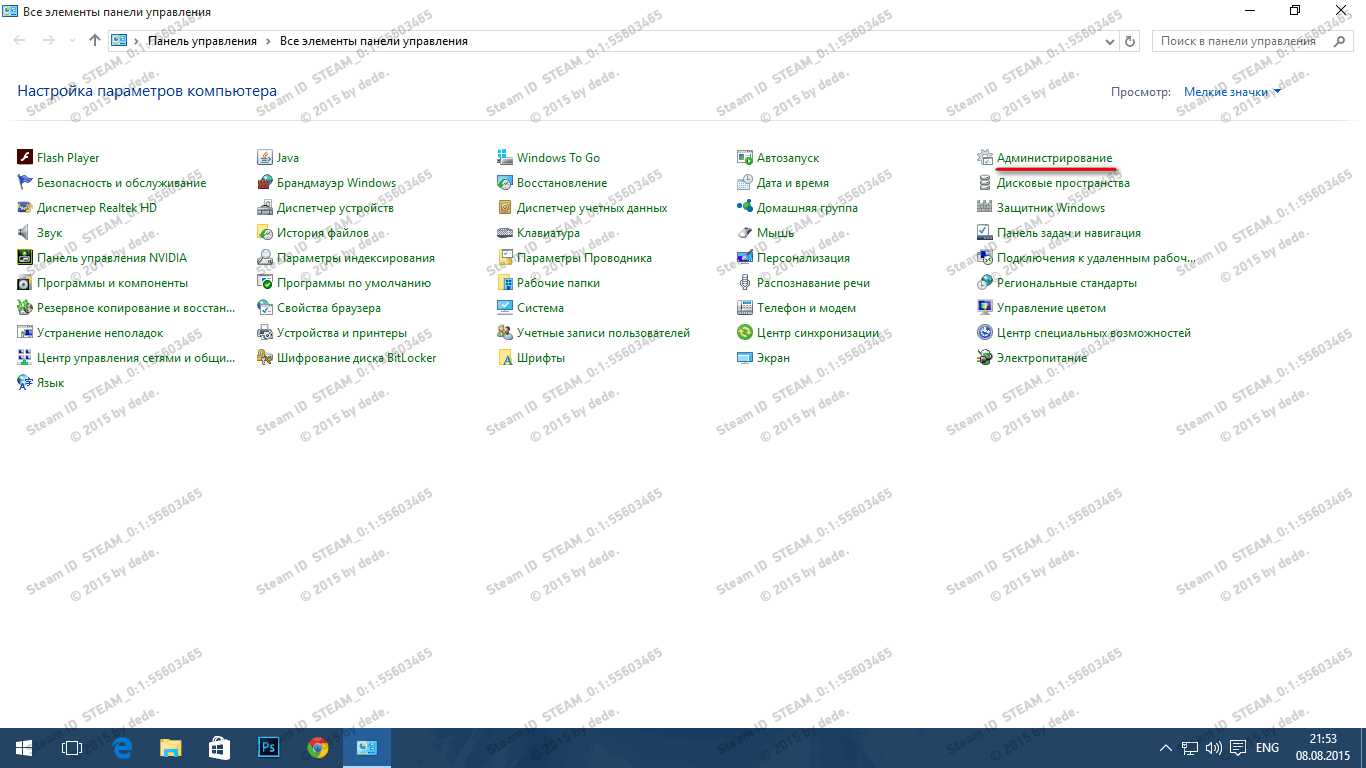Open Microsoft Edge from the taskbar
The width and height of the screenshot is (1366, 768).
[x=123, y=748]
